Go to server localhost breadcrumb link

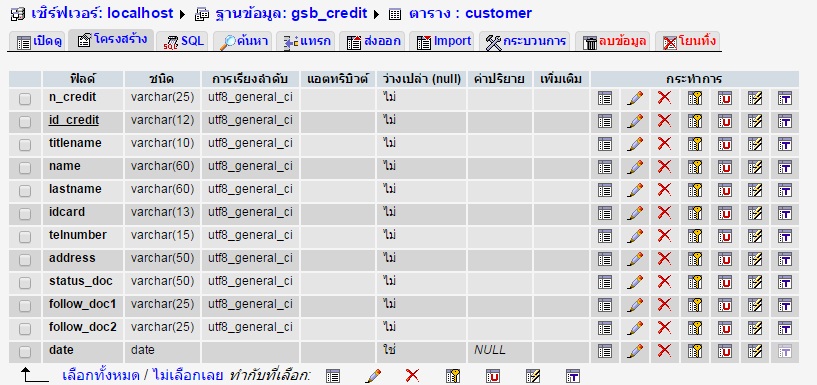102,14
